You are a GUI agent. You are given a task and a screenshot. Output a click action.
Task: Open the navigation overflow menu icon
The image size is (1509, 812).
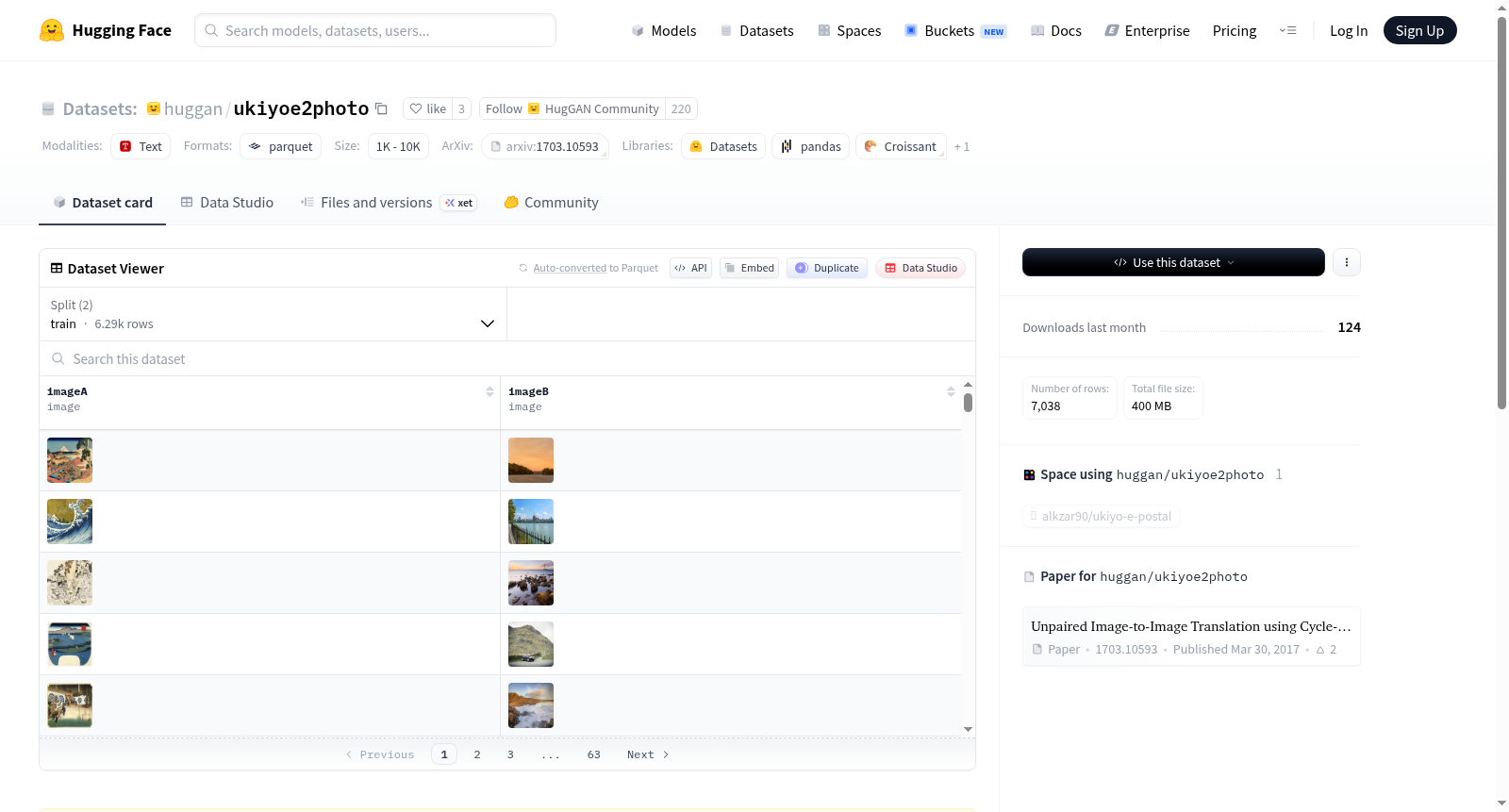(x=1287, y=30)
